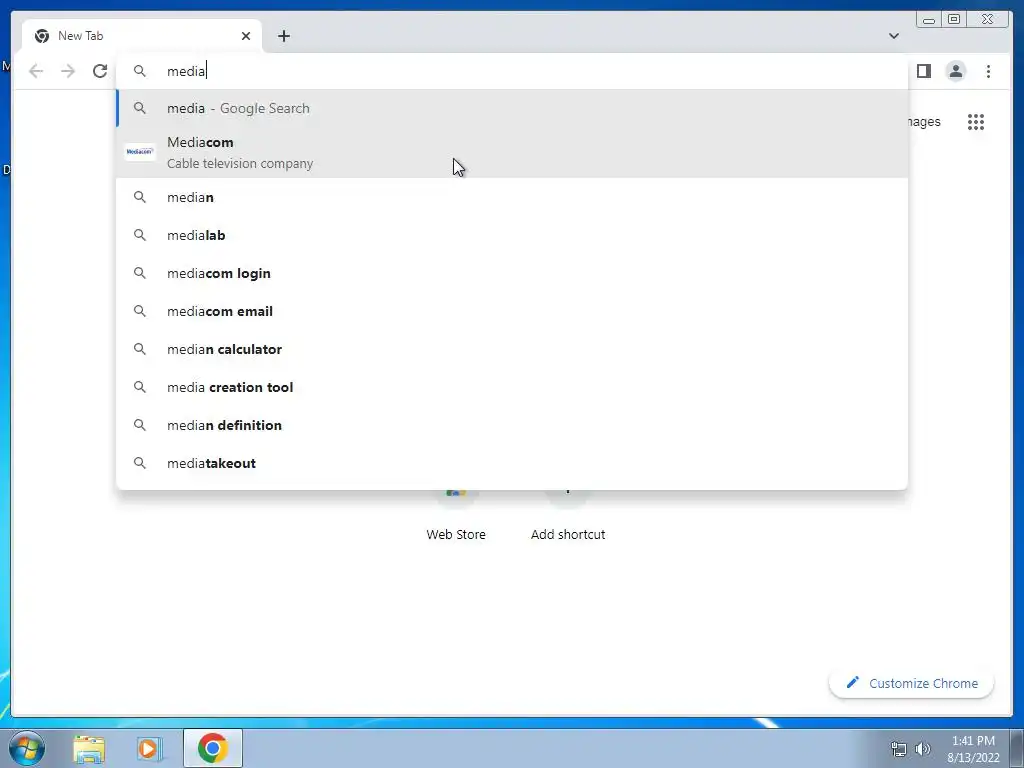The image size is (1024, 768).
Task: Select the 'median calculator' suggestion
Action: (x=512, y=349)
